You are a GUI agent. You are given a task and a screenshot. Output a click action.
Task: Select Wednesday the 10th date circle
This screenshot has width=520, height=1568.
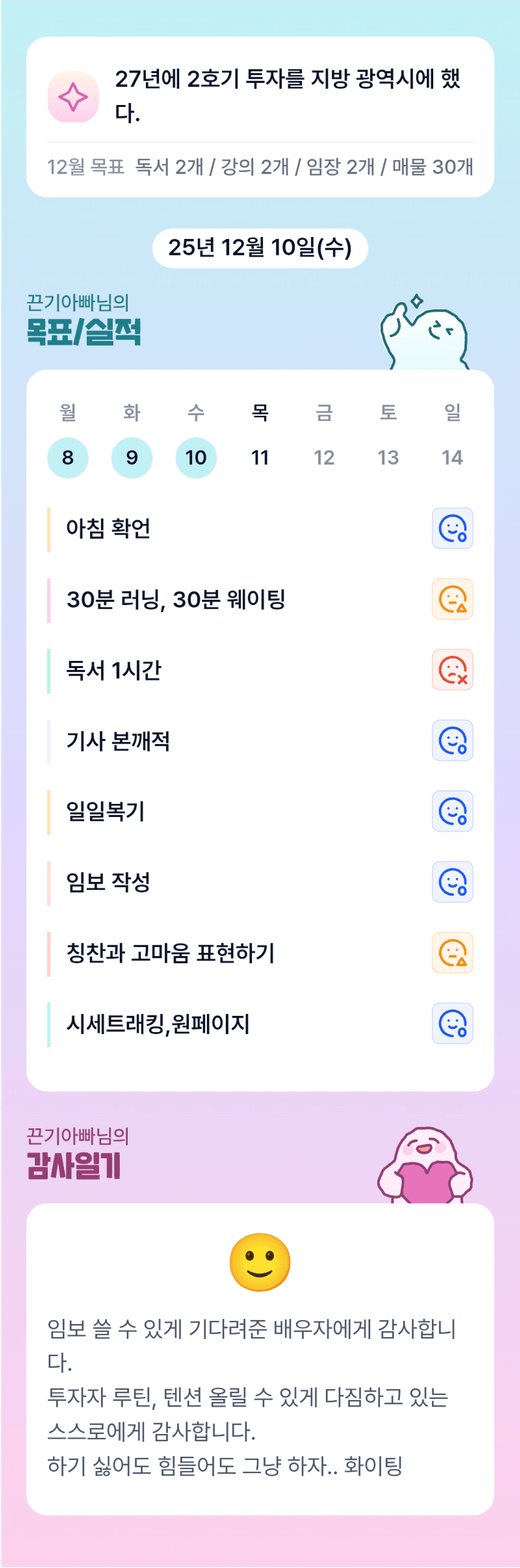[x=196, y=457]
